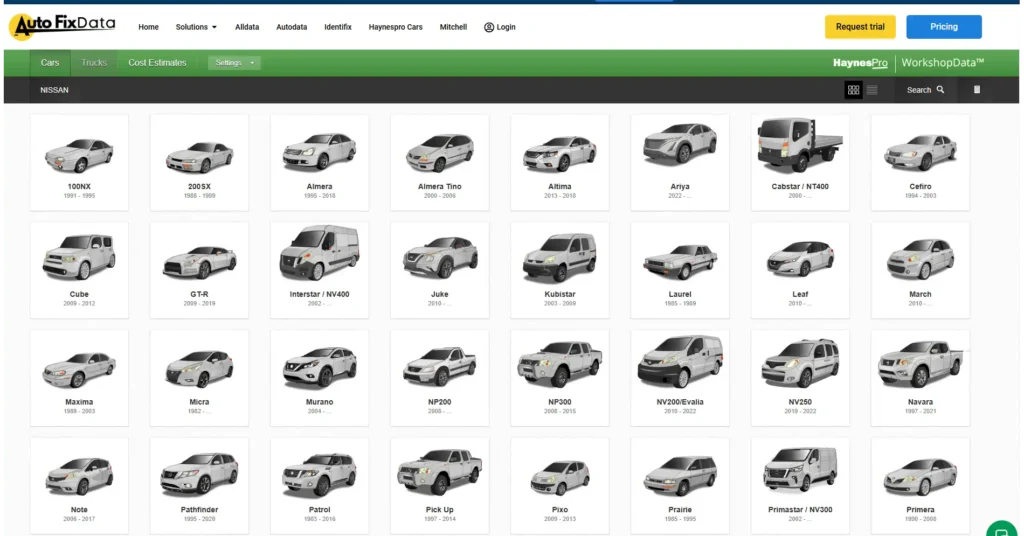Select the Patrol model card
The height and width of the screenshot is (536, 1024).
tap(319, 486)
